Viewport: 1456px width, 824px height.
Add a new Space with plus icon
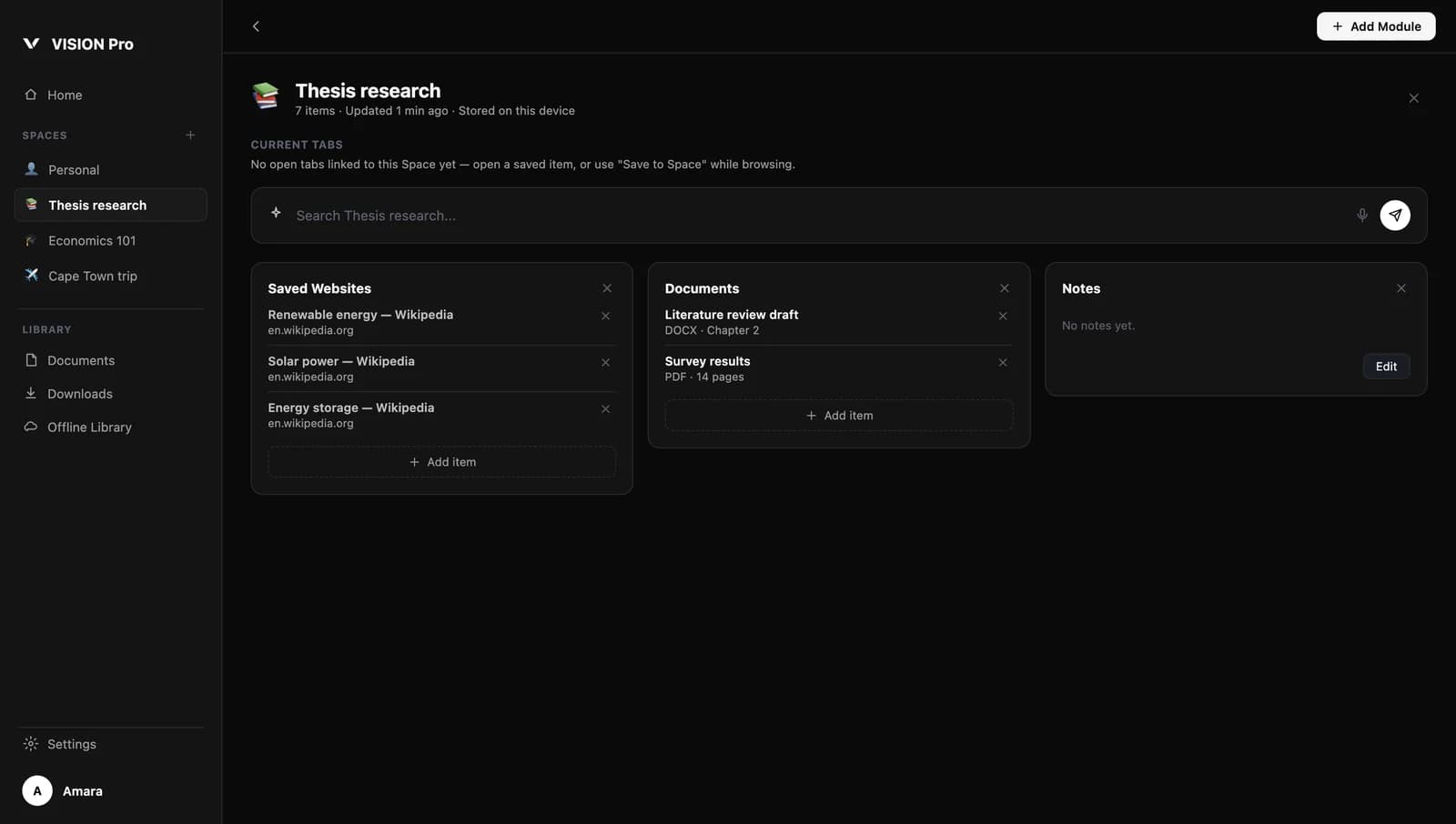190,135
